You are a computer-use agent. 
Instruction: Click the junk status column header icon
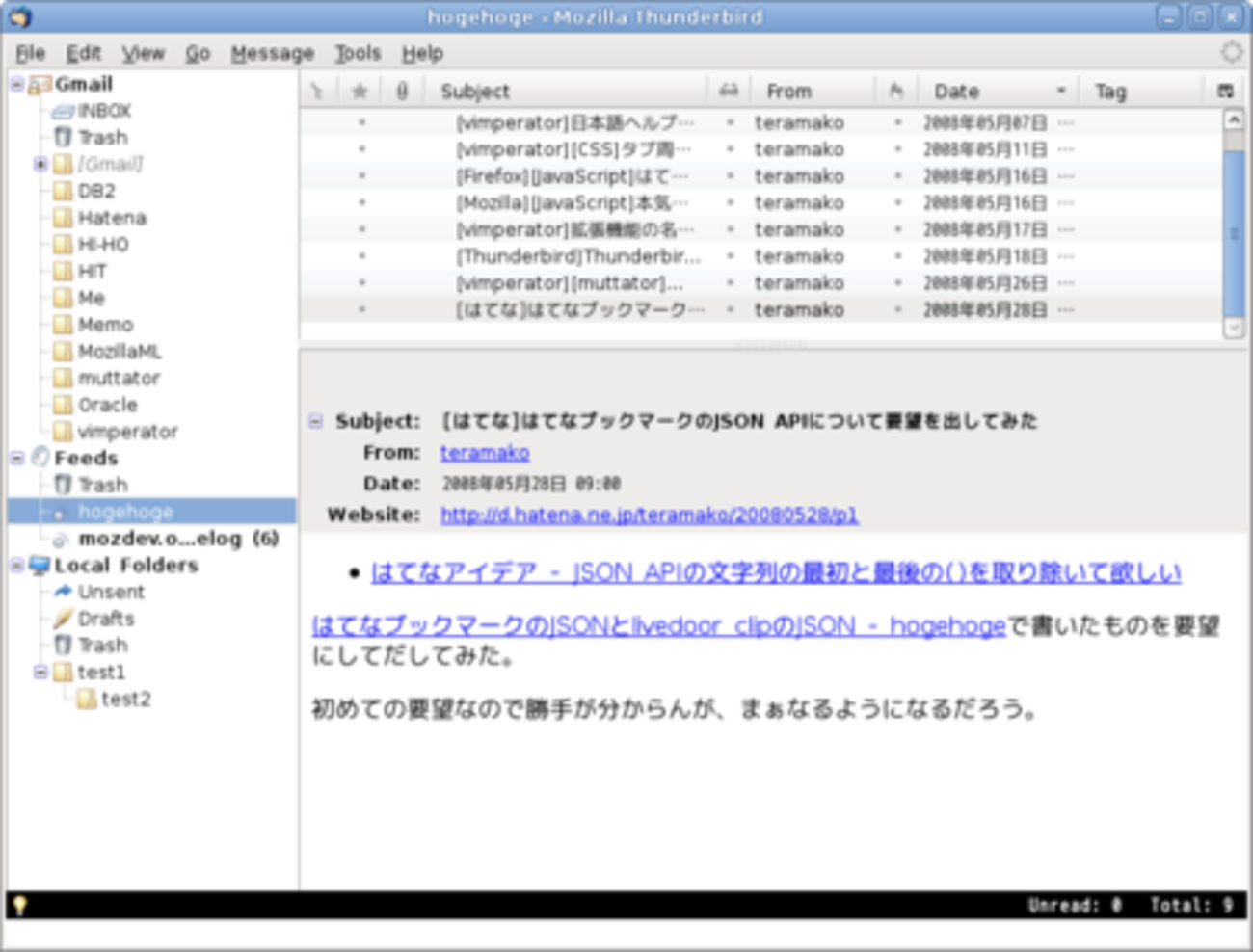[896, 92]
